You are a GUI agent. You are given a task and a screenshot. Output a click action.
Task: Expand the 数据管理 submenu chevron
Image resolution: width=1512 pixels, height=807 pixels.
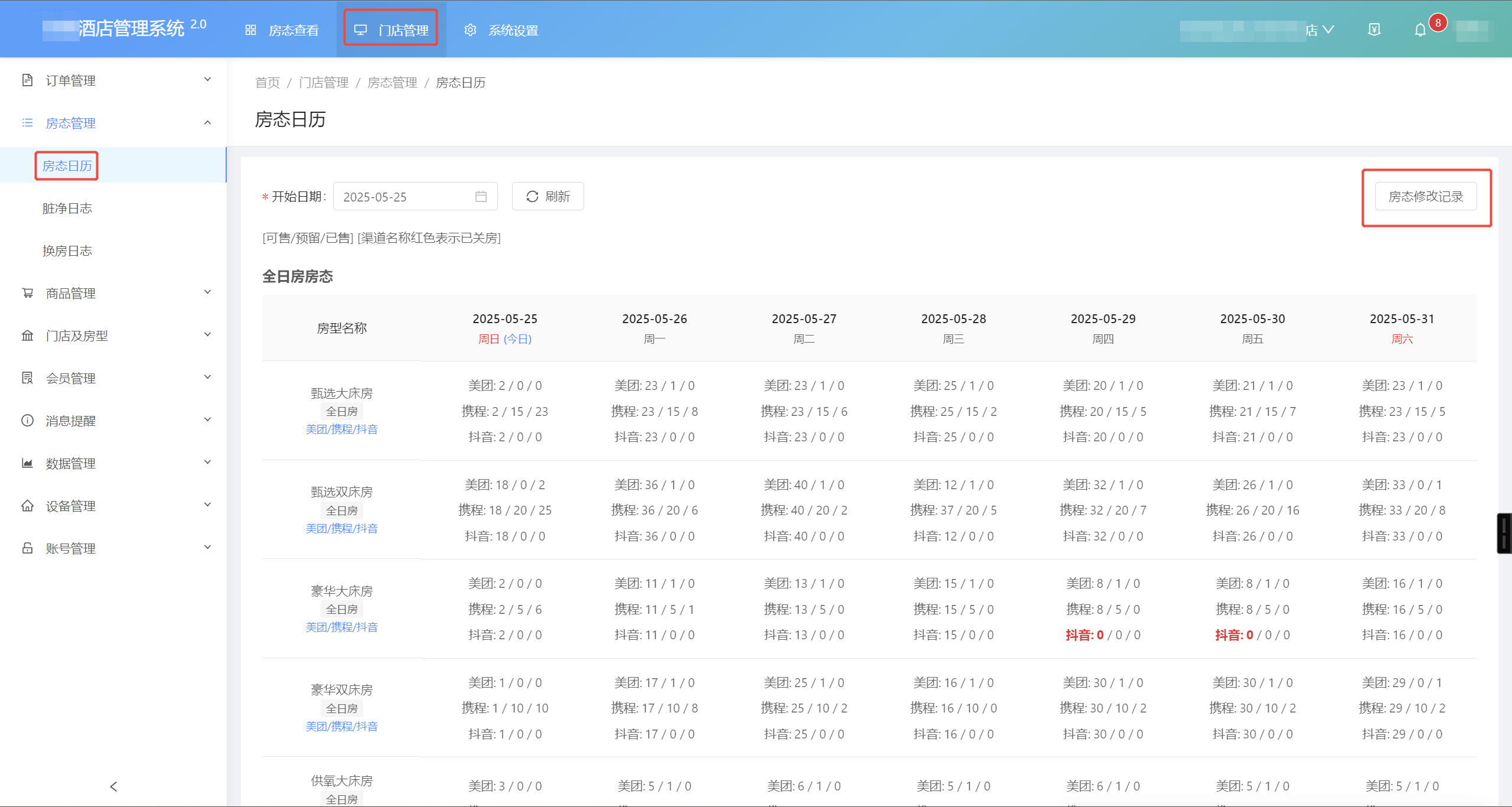(207, 462)
